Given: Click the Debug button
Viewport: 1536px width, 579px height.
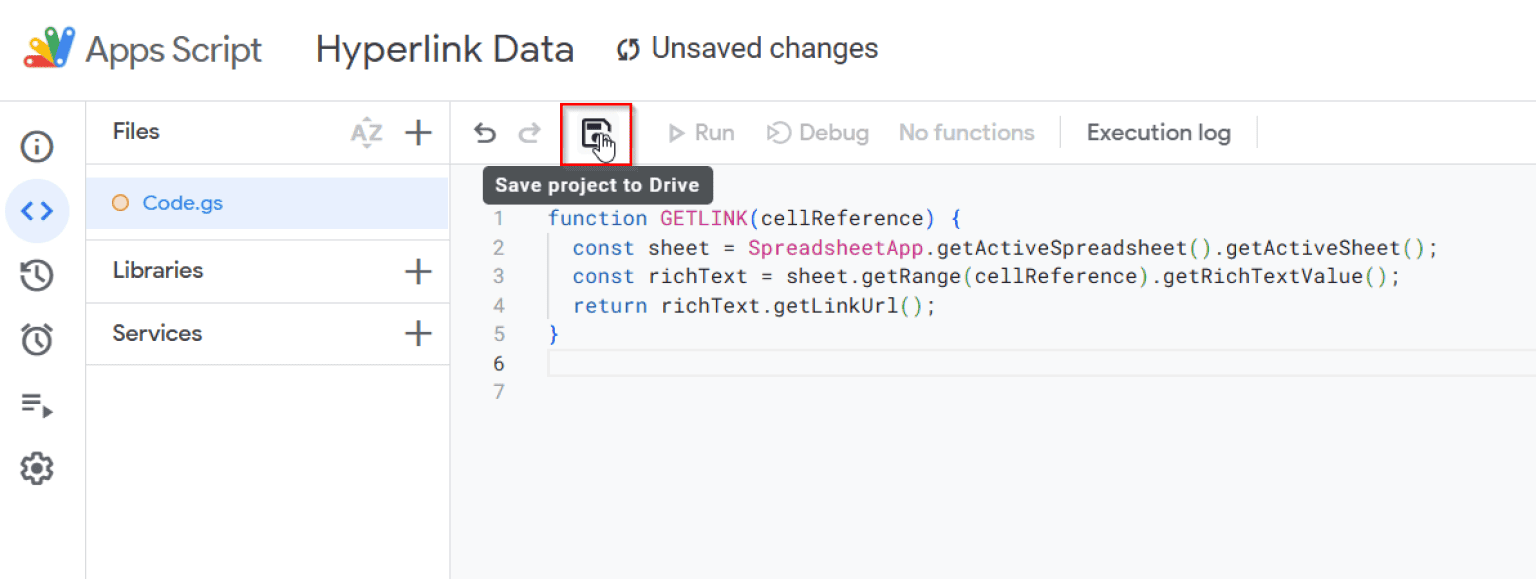Looking at the screenshot, I should 817,133.
